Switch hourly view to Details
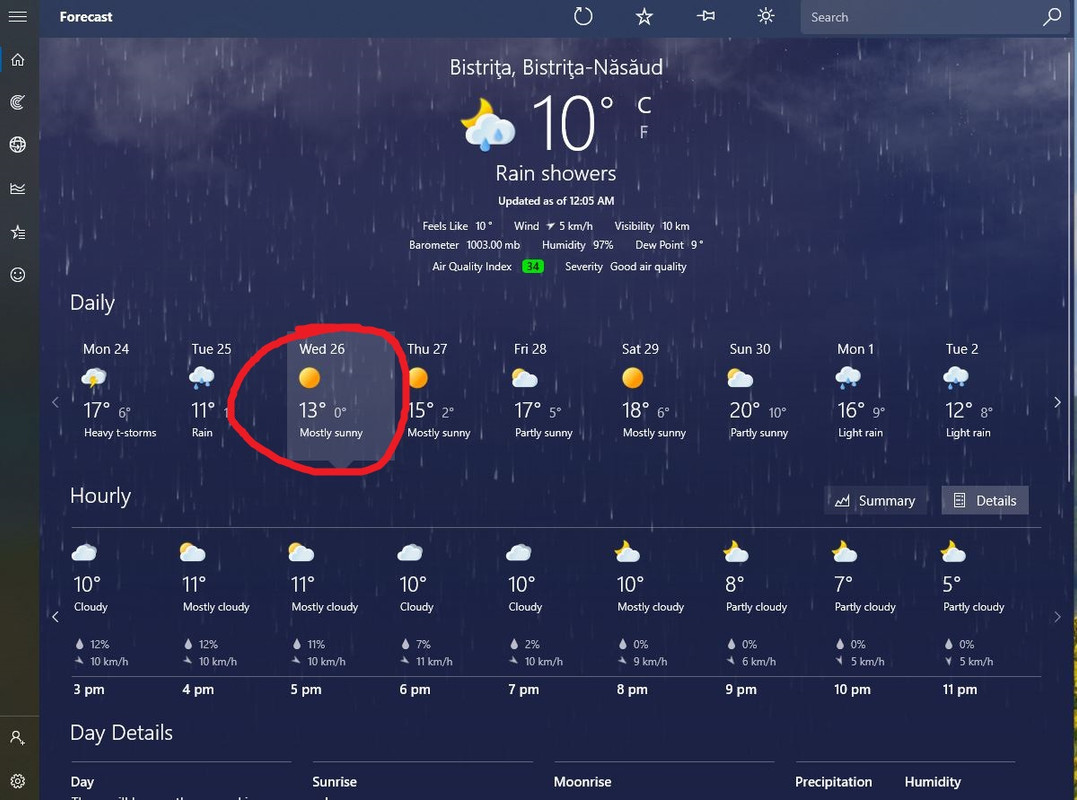Screen dimensions: 1077x800 pyautogui.click(x=984, y=501)
